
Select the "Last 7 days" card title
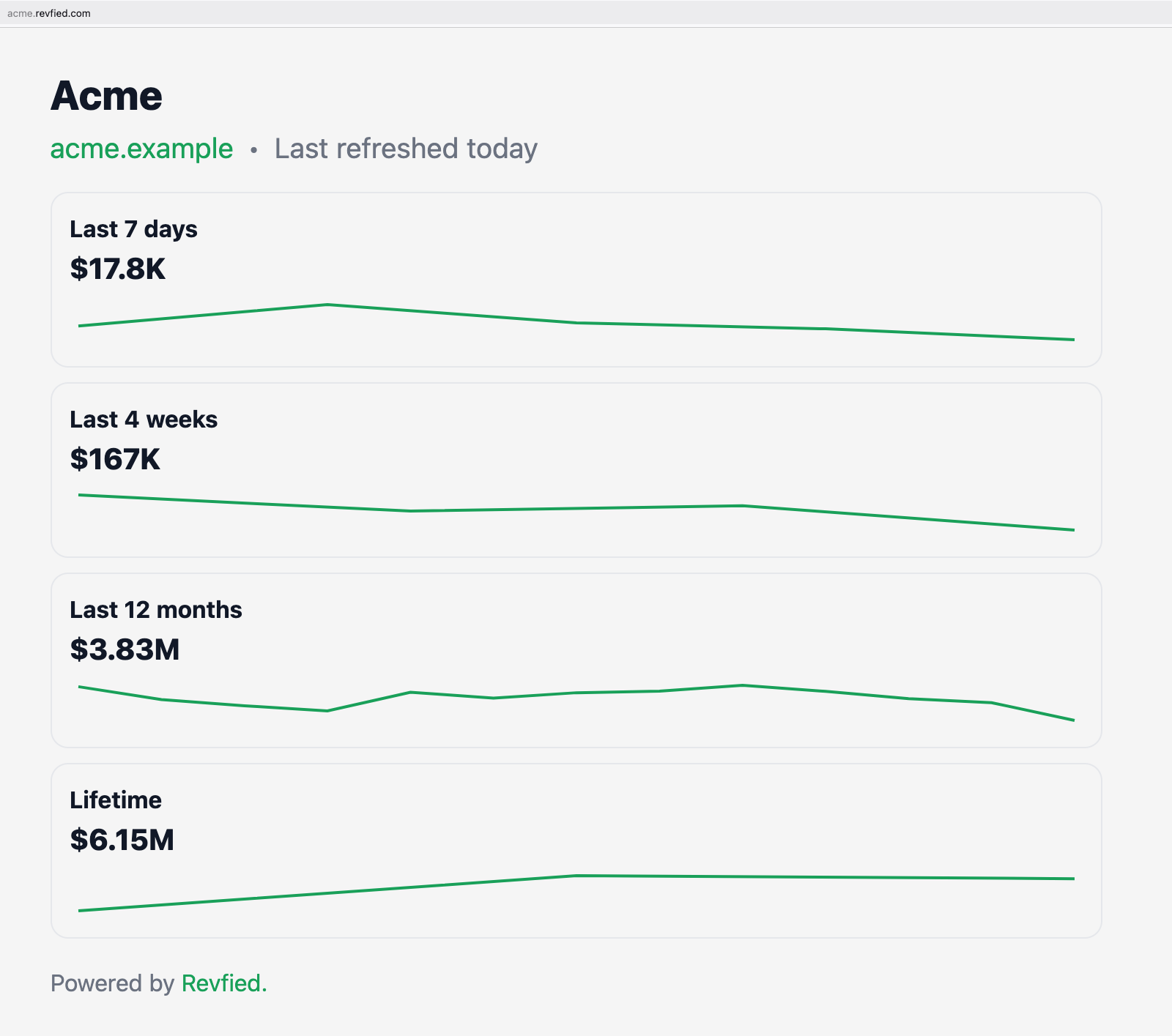[133, 229]
